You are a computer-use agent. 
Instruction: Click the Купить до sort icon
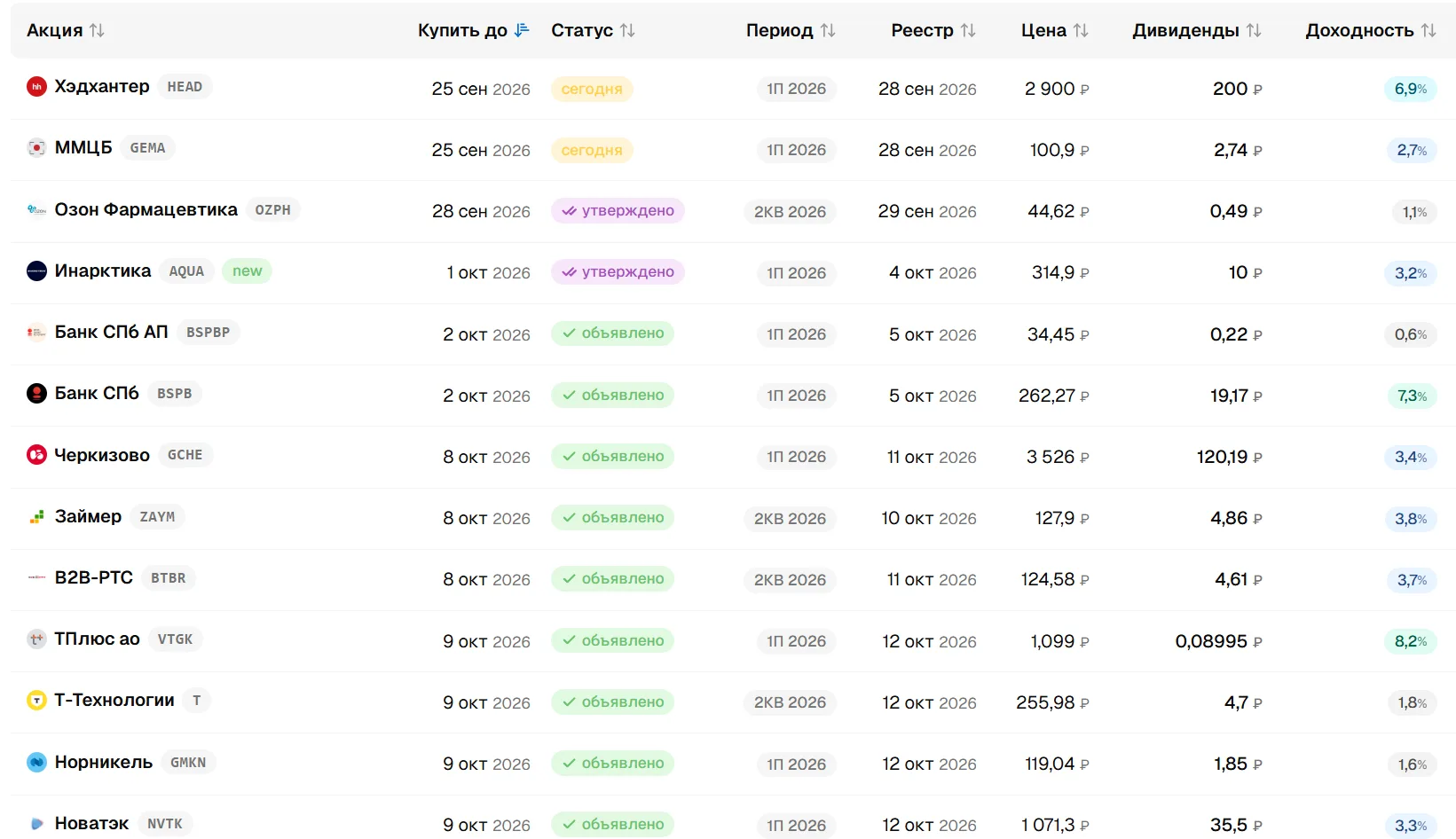click(x=522, y=30)
